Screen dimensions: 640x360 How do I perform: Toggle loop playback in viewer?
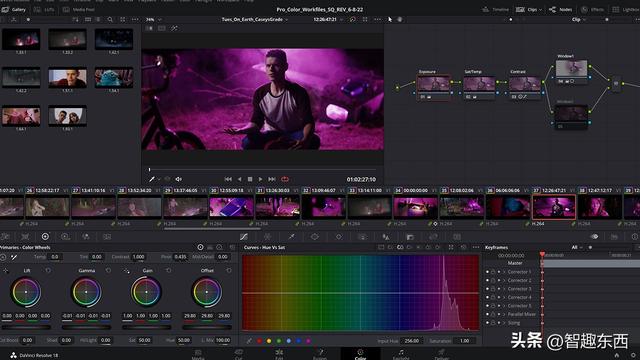point(285,179)
